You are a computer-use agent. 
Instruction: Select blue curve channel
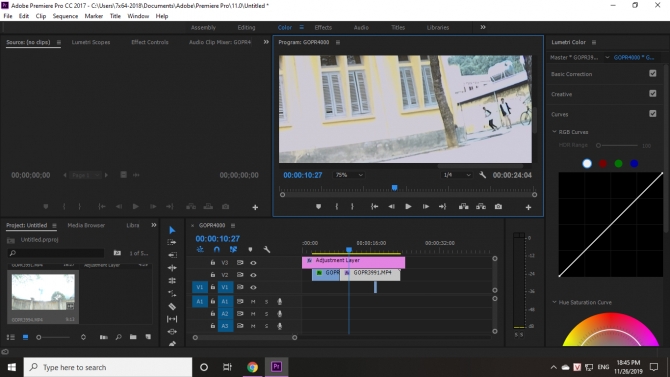634,163
